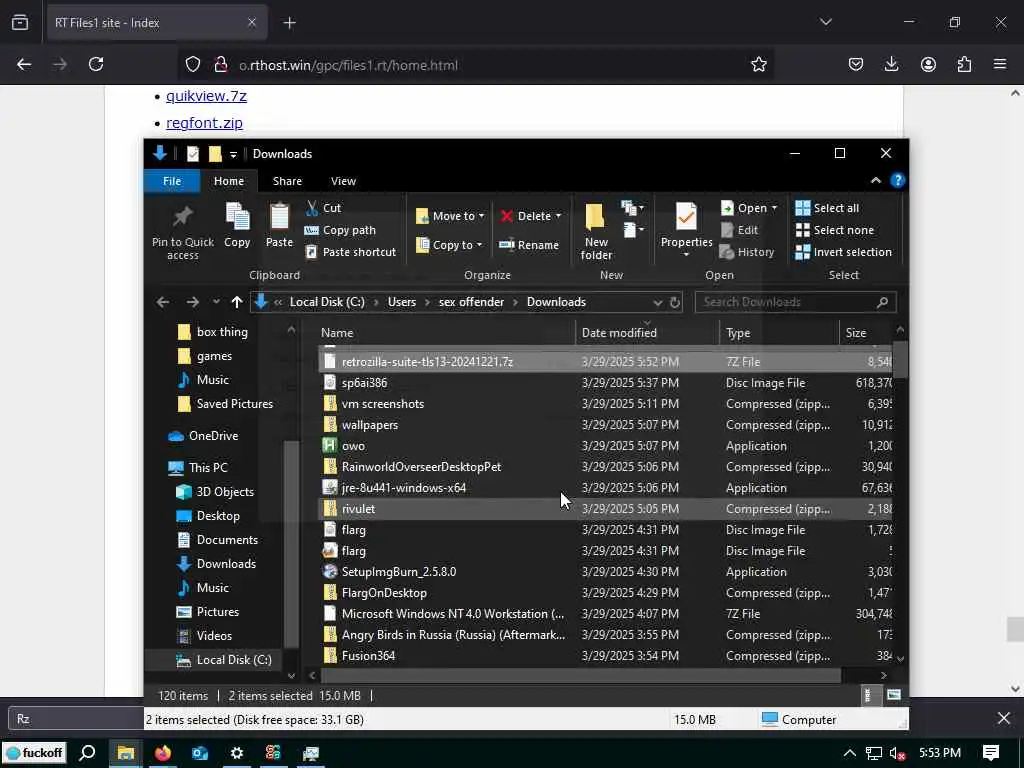Open Firefox downloads arrow icon
Image resolution: width=1024 pixels, height=768 pixels.
pyautogui.click(x=891, y=64)
